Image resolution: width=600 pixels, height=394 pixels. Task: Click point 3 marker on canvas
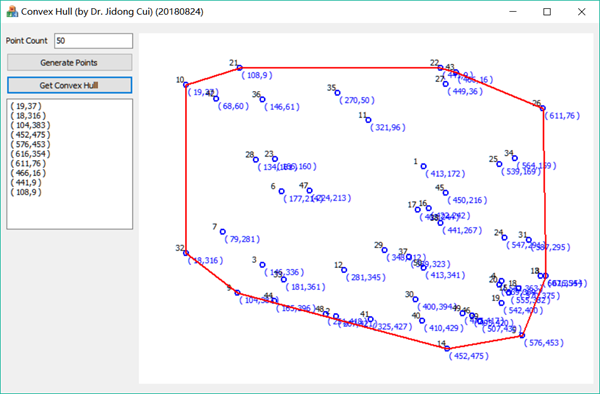(262, 265)
